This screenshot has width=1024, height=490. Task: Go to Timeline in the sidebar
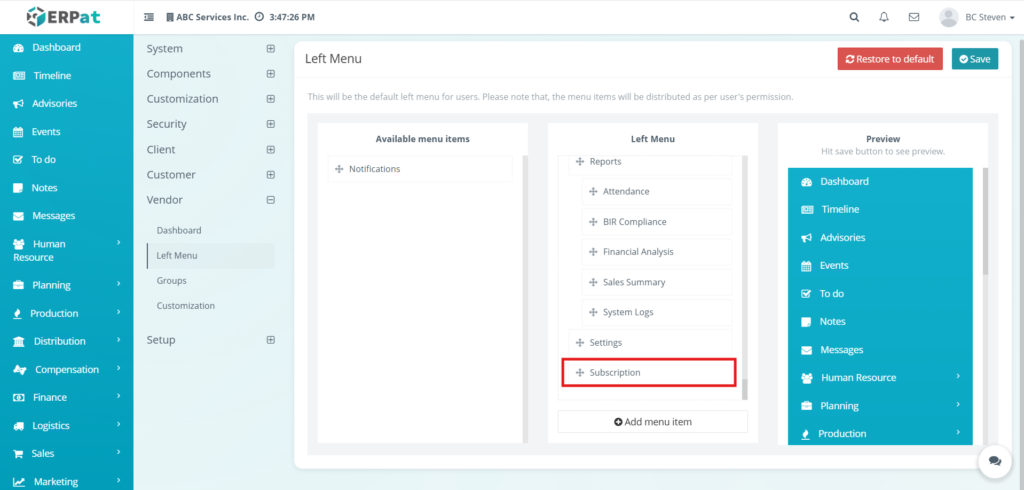(52, 76)
